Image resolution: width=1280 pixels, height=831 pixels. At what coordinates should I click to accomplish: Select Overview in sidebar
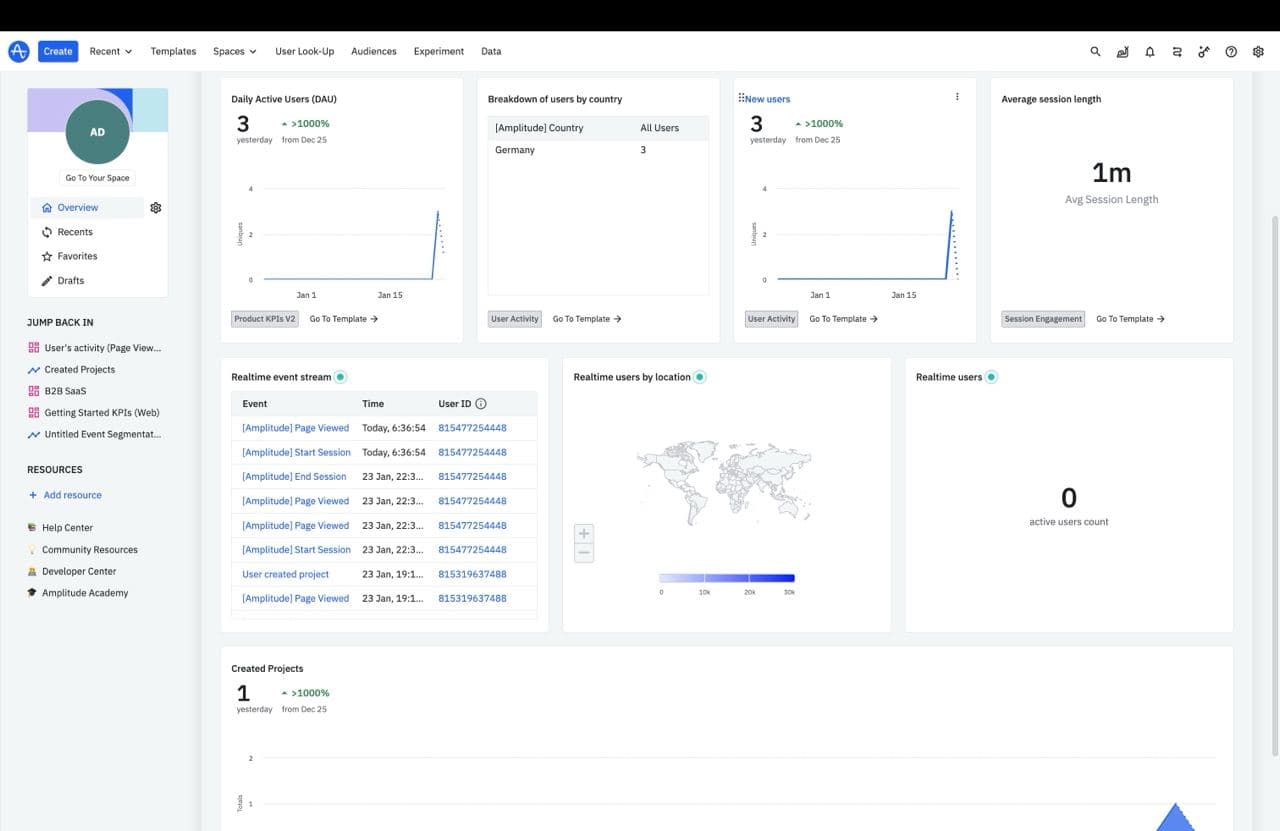(87, 207)
